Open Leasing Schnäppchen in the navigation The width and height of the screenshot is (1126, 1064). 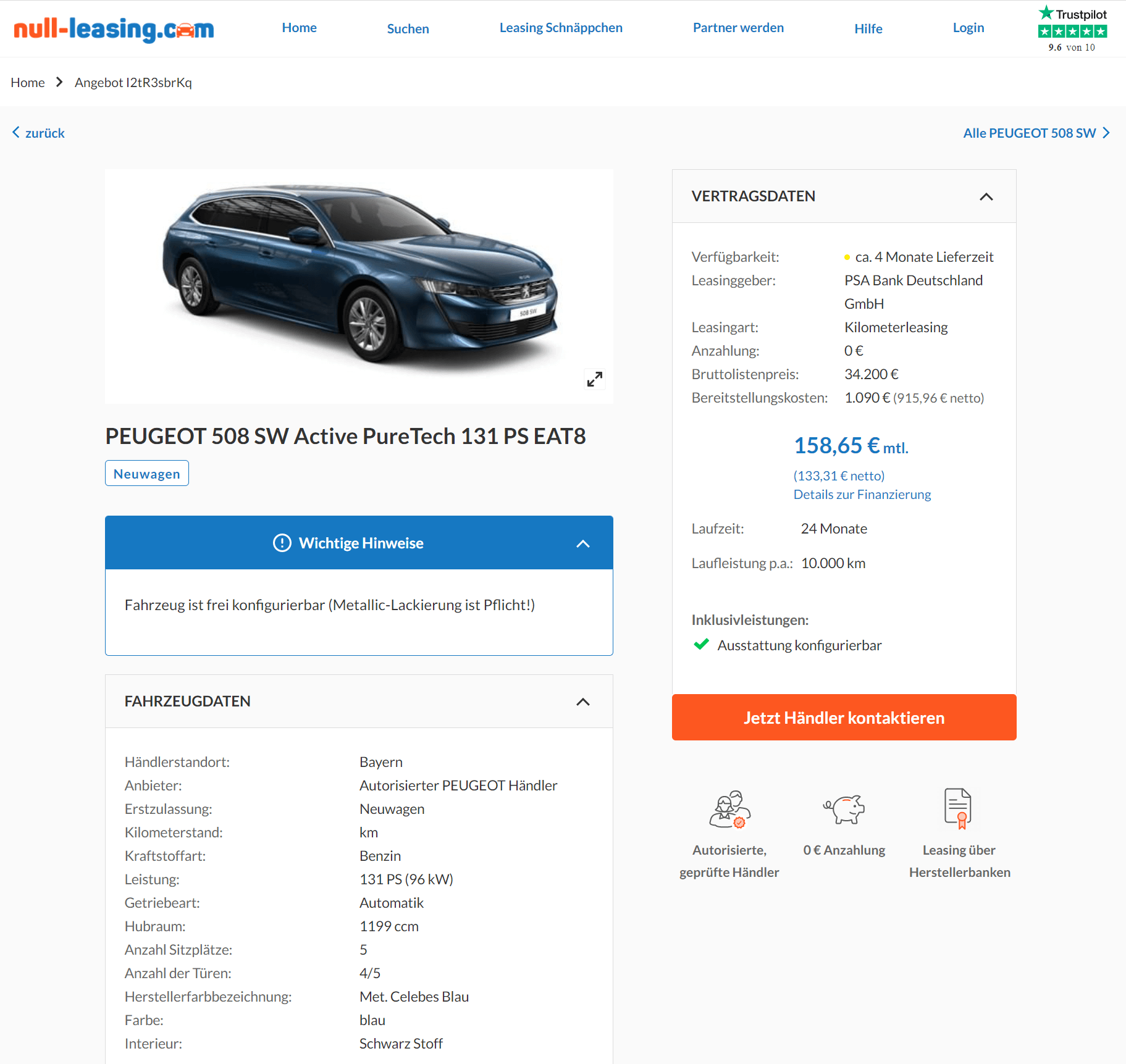tap(561, 28)
